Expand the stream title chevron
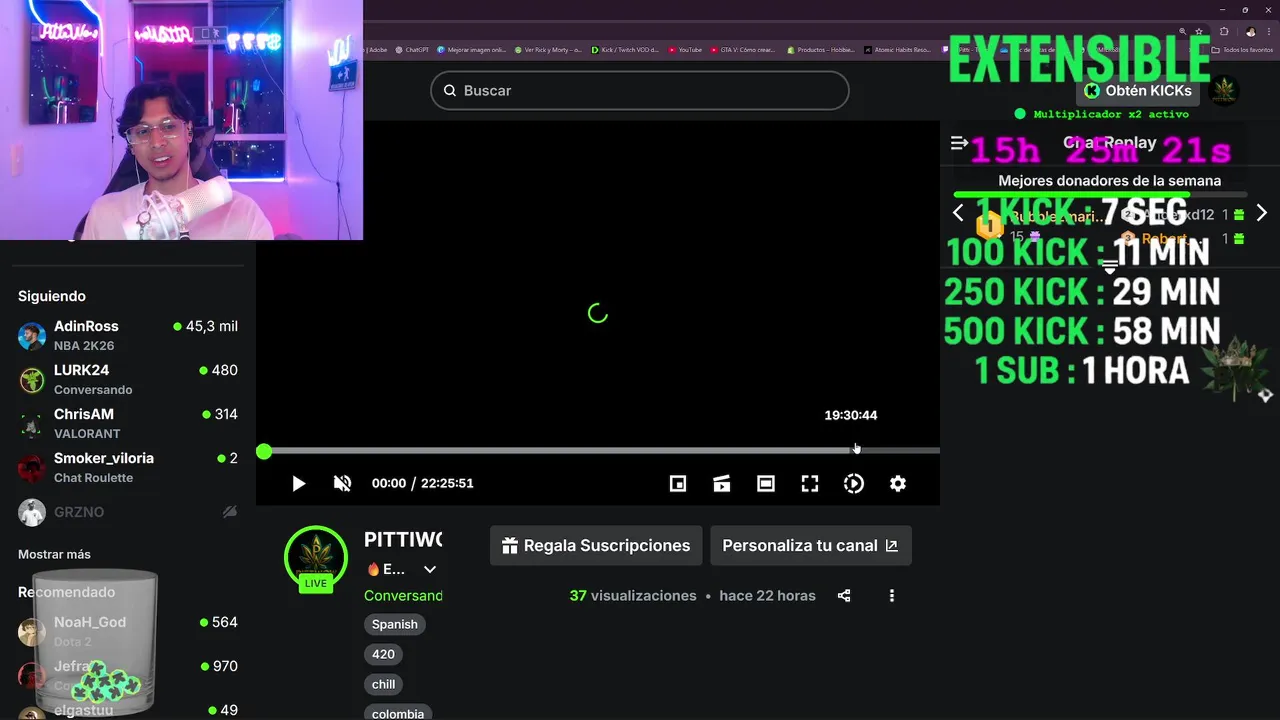Image resolution: width=1280 pixels, height=720 pixels. tap(430, 570)
